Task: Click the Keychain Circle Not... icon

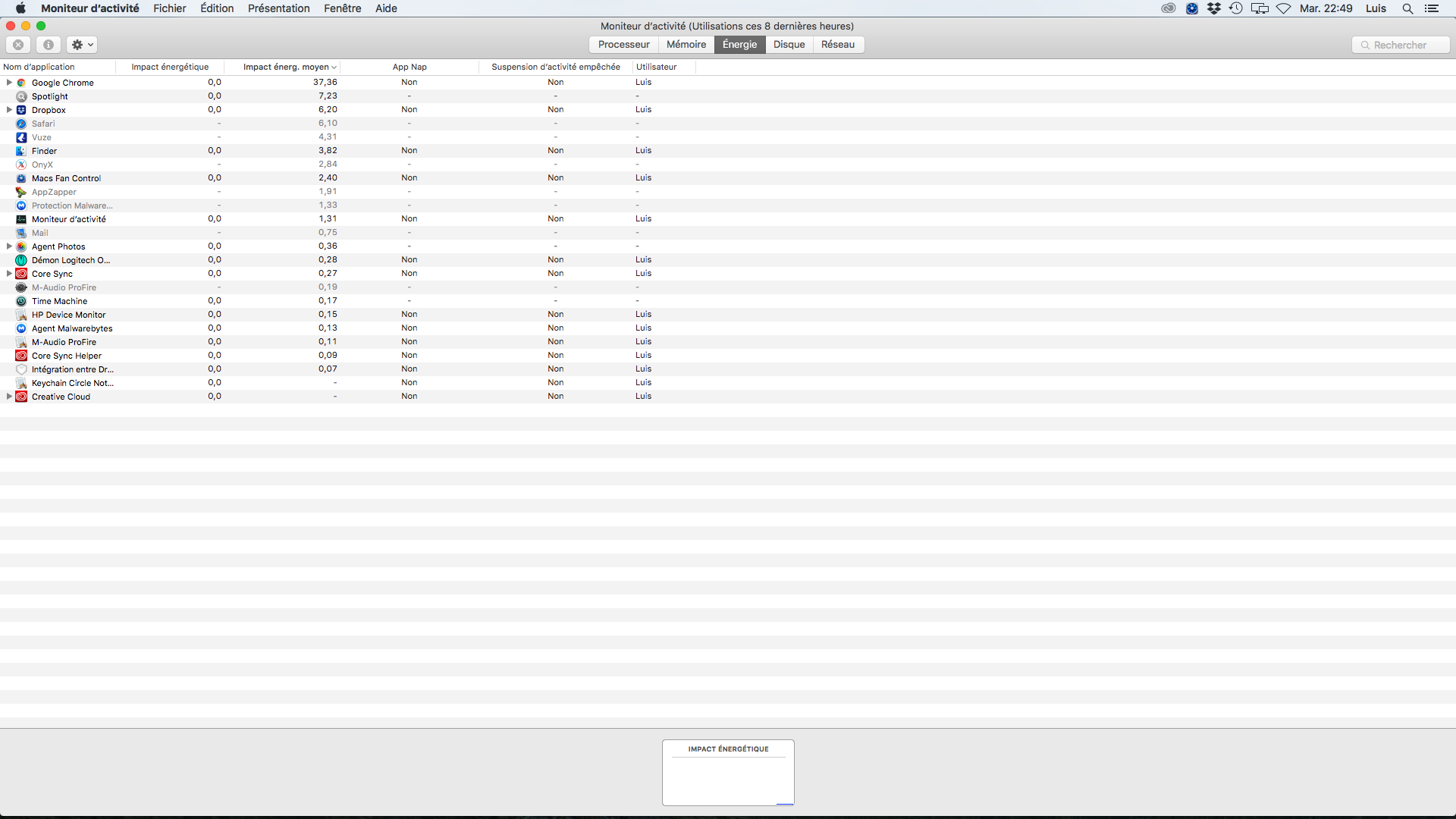Action: (x=21, y=383)
